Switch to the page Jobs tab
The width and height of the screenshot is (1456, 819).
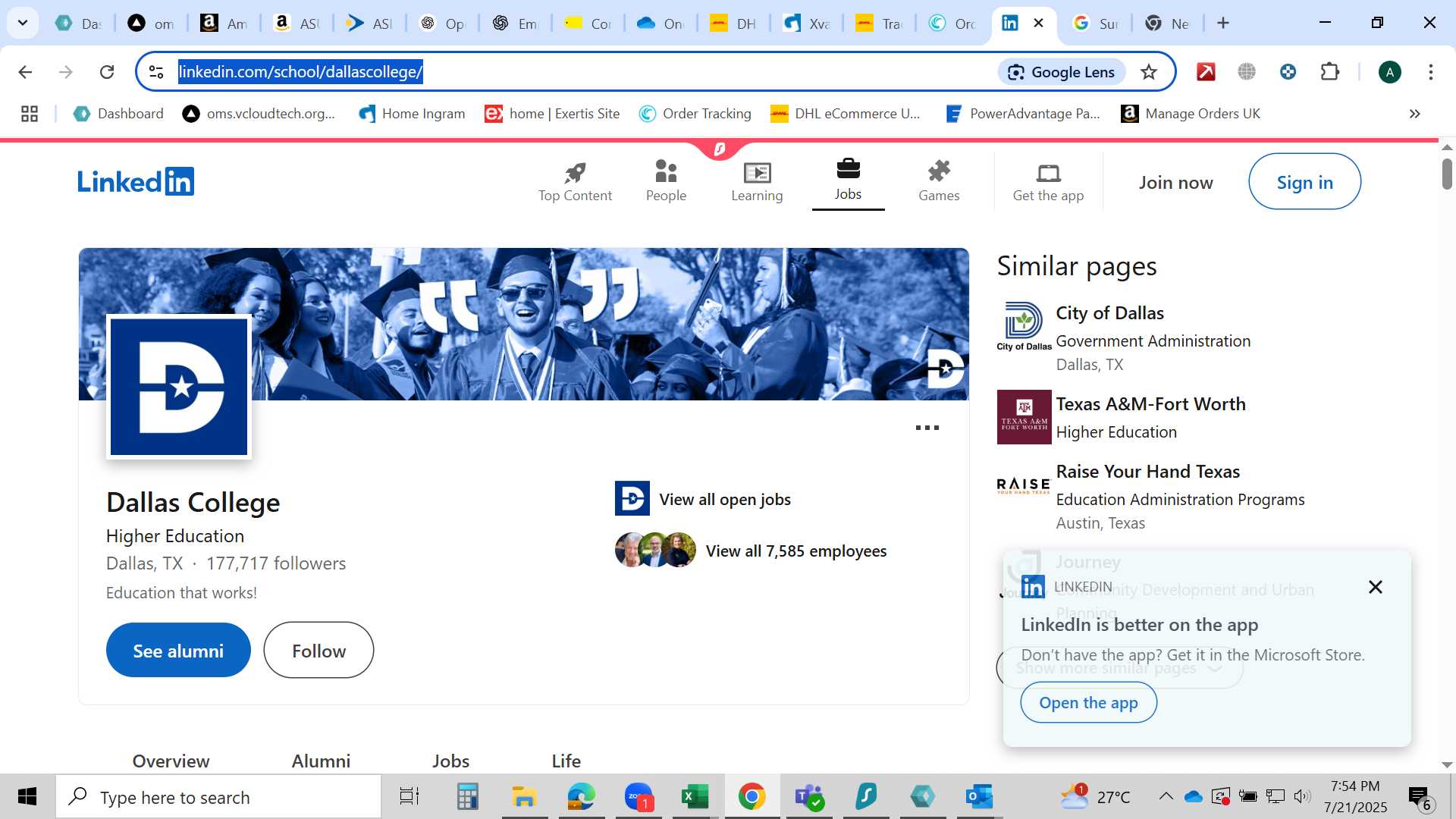[450, 761]
